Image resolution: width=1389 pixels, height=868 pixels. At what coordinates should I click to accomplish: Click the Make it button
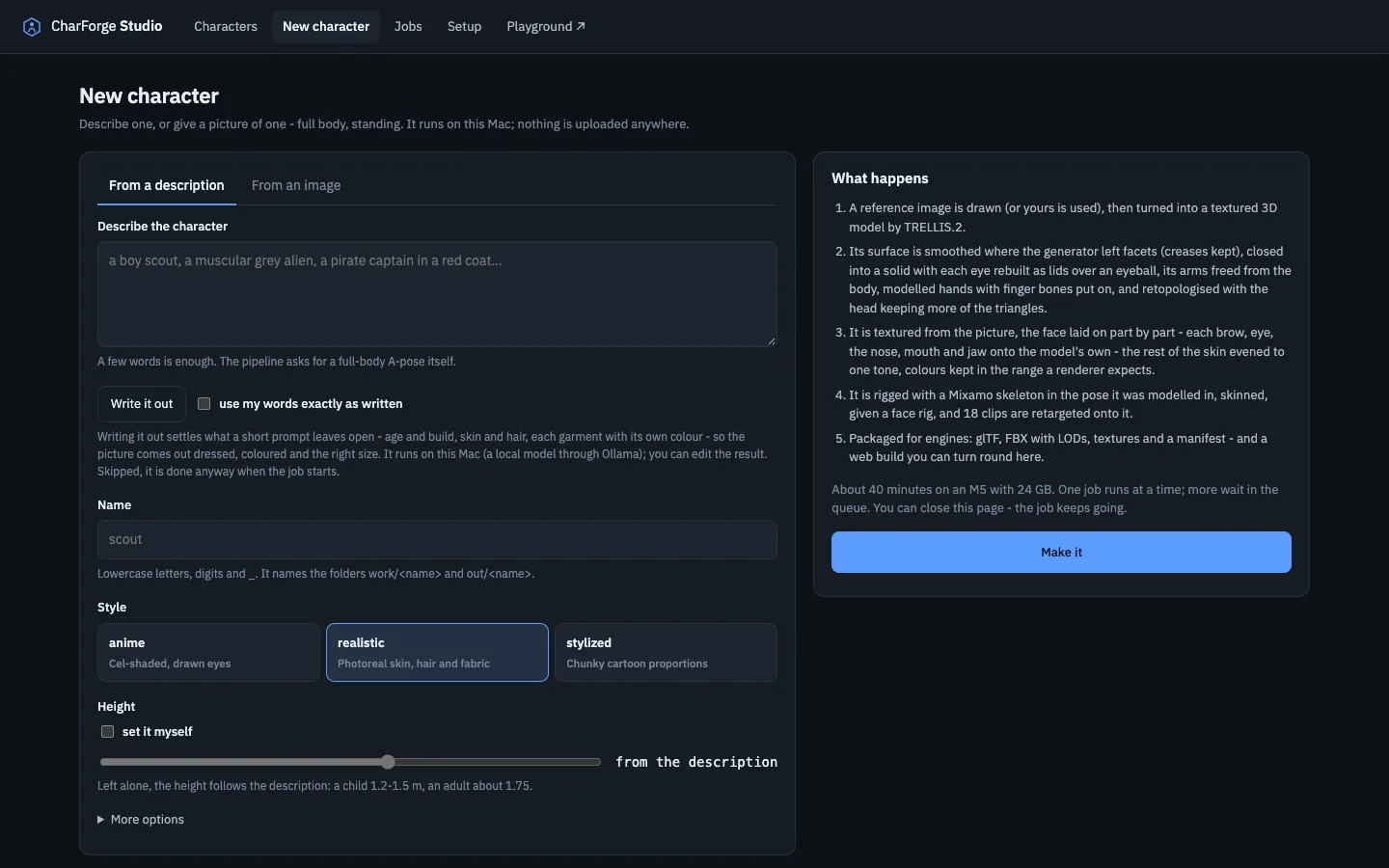[x=1061, y=553]
